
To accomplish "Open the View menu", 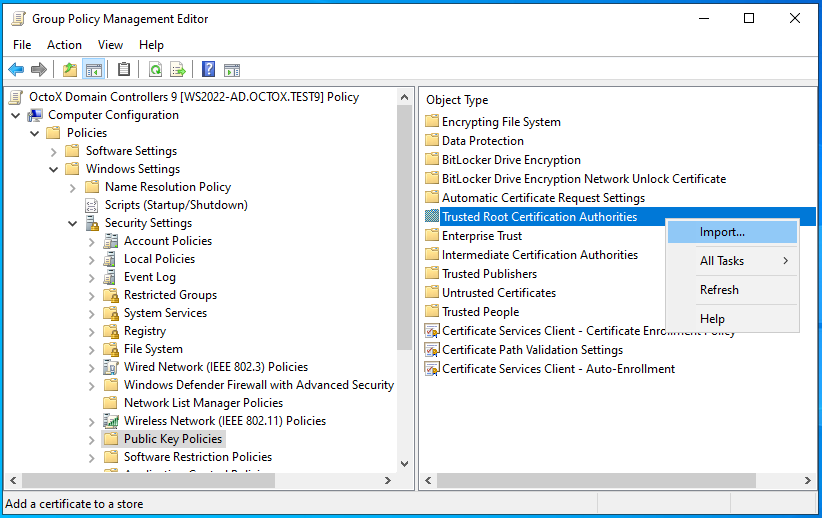I will tap(110, 45).
